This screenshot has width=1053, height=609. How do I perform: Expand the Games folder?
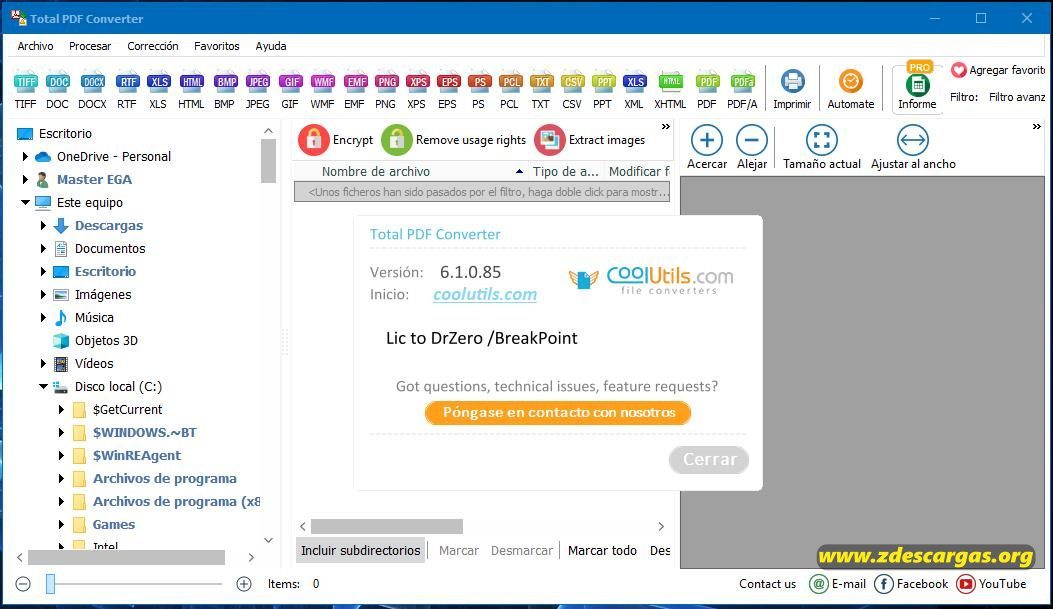(x=62, y=524)
